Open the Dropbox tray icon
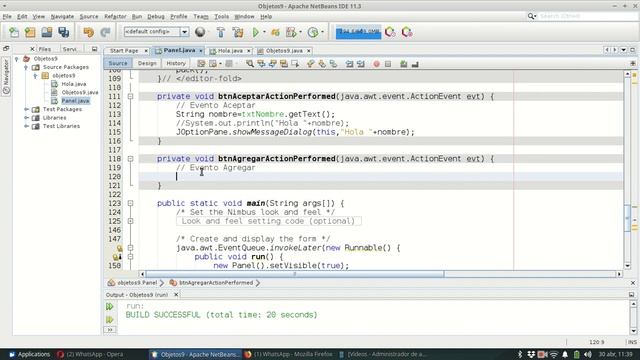This screenshot has height=360, width=640. [531, 354]
